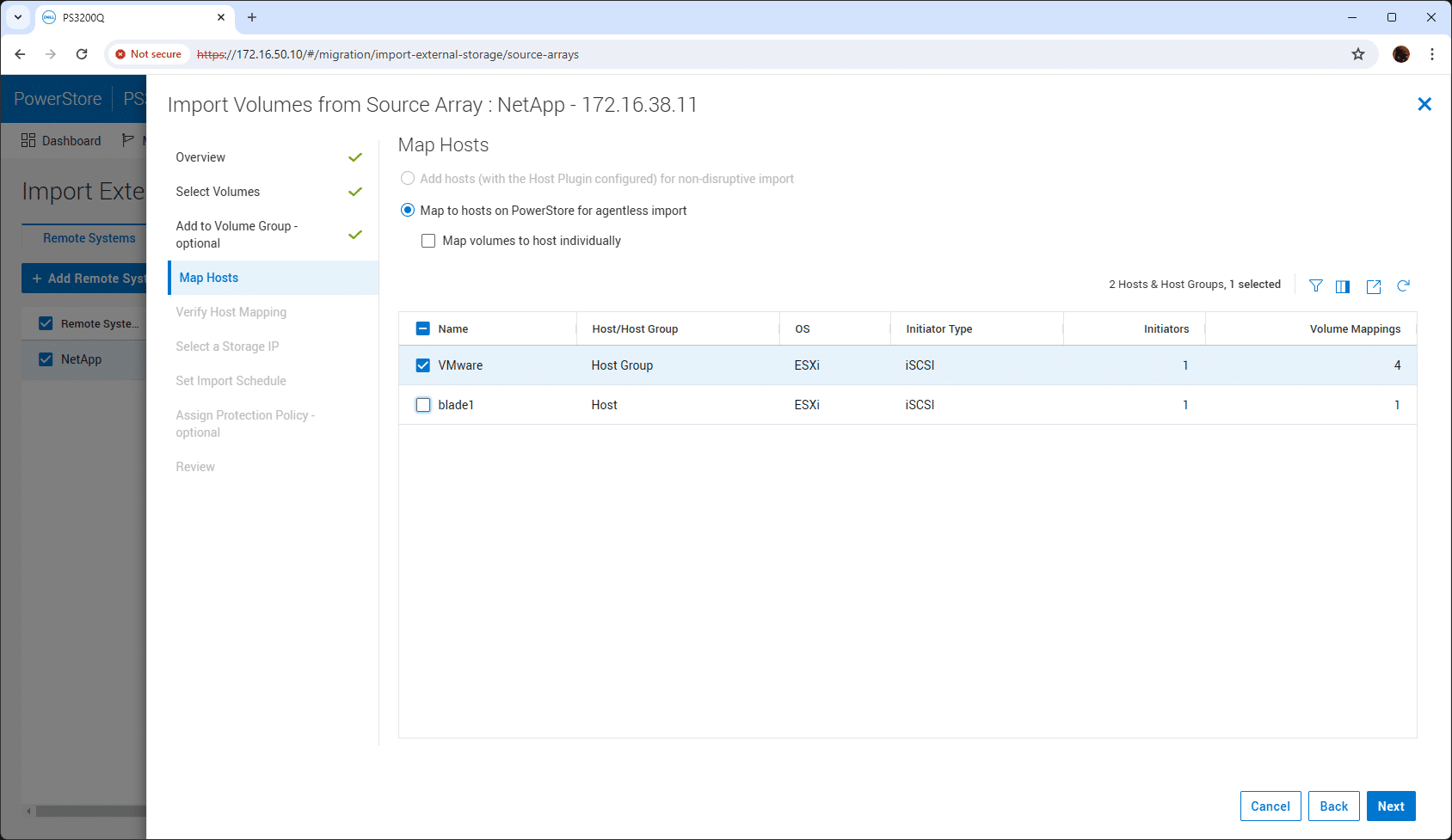1452x840 pixels.
Task: Click the VMware name cell
Action: tap(460, 365)
